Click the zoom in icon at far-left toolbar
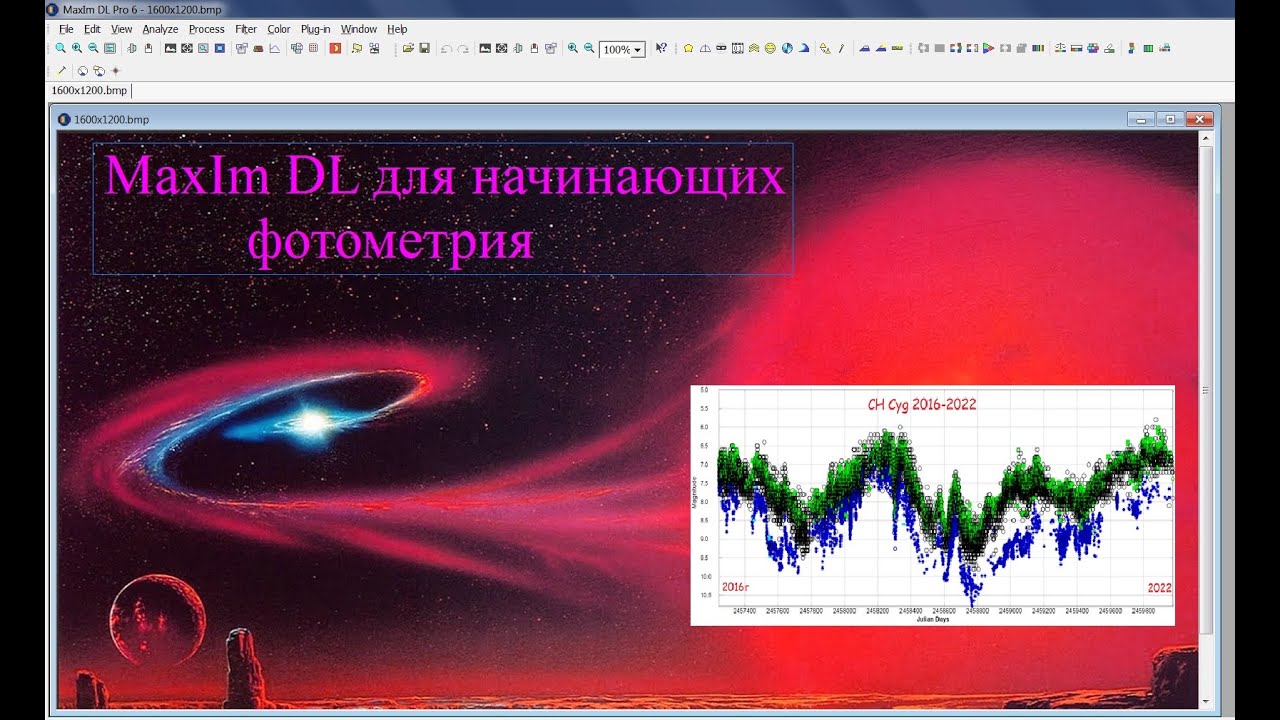Screen dimensions: 1280x720 click(x=77, y=48)
